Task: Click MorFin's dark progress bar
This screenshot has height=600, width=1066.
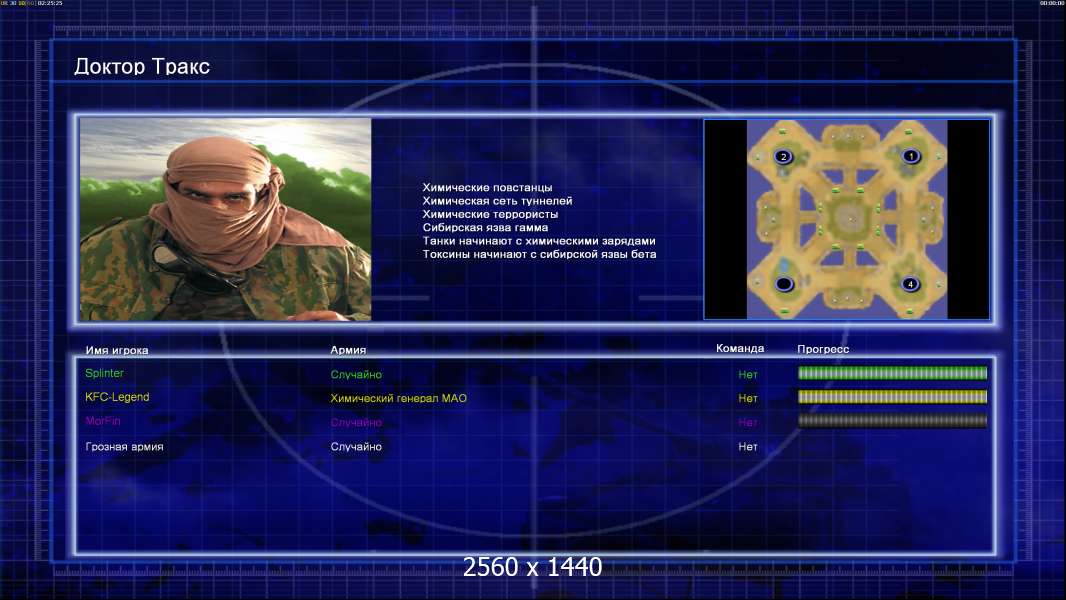Action: [892, 421]
